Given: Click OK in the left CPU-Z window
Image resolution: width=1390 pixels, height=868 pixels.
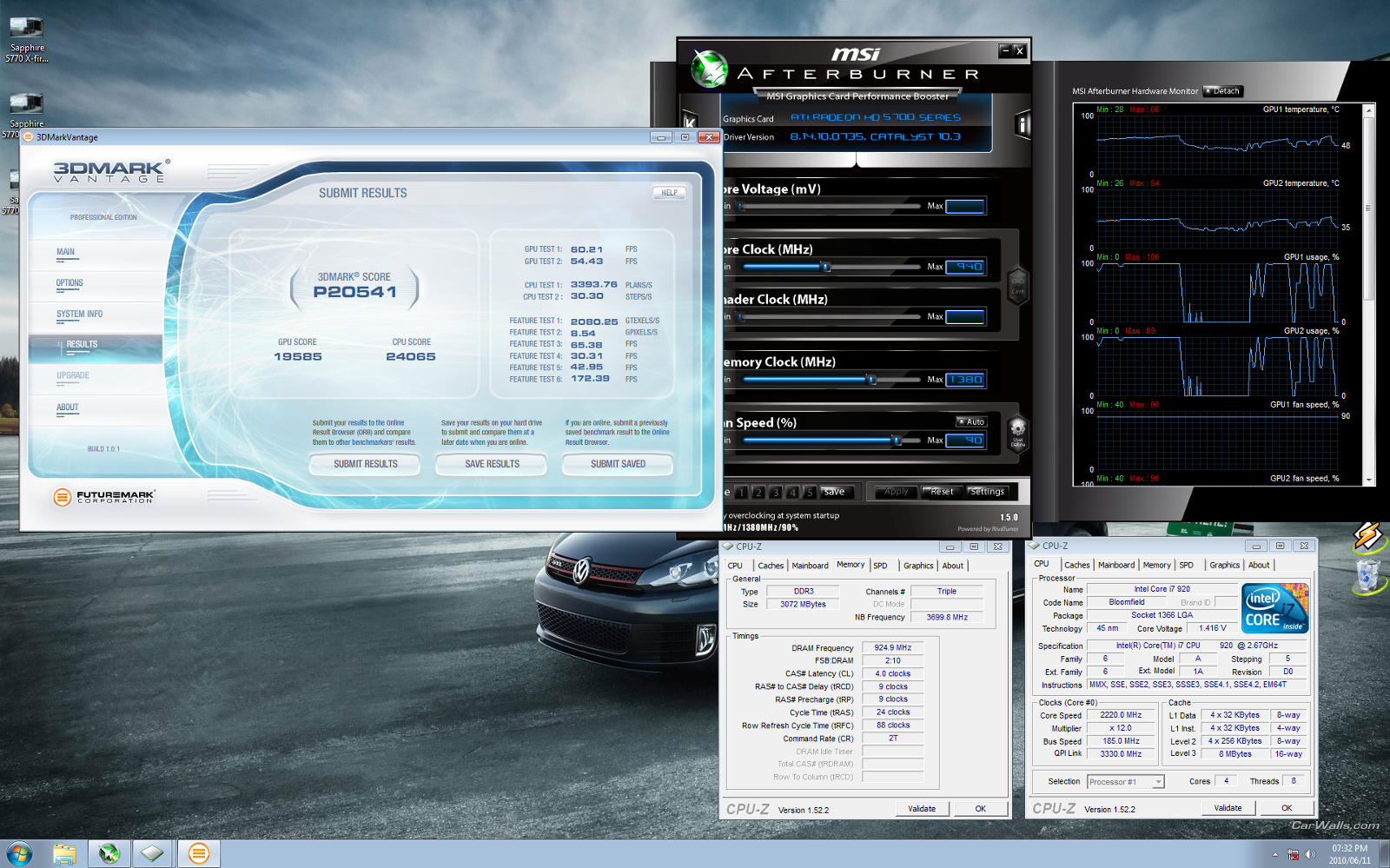Looking at the screenshot, I should 980,809.
